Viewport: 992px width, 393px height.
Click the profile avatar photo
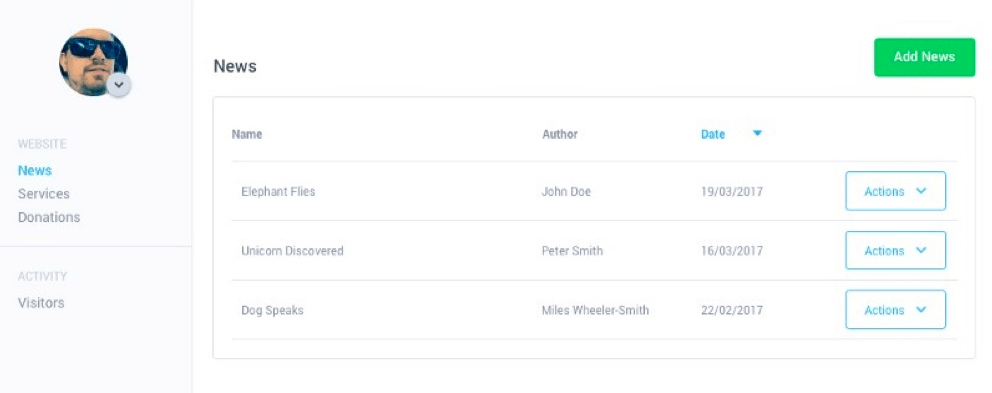[94, 62]
